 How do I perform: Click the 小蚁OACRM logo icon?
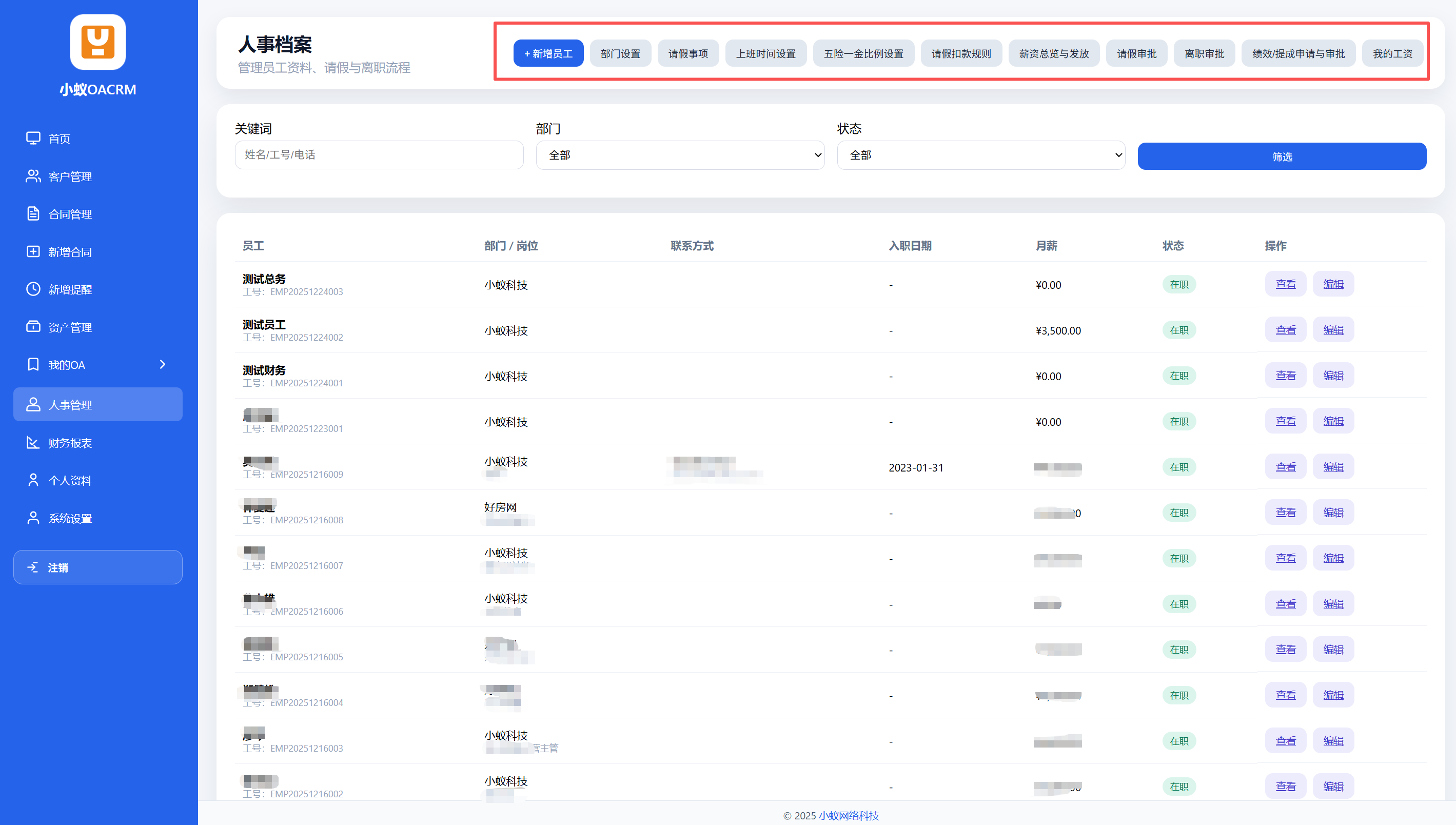(x=97, y=42)
